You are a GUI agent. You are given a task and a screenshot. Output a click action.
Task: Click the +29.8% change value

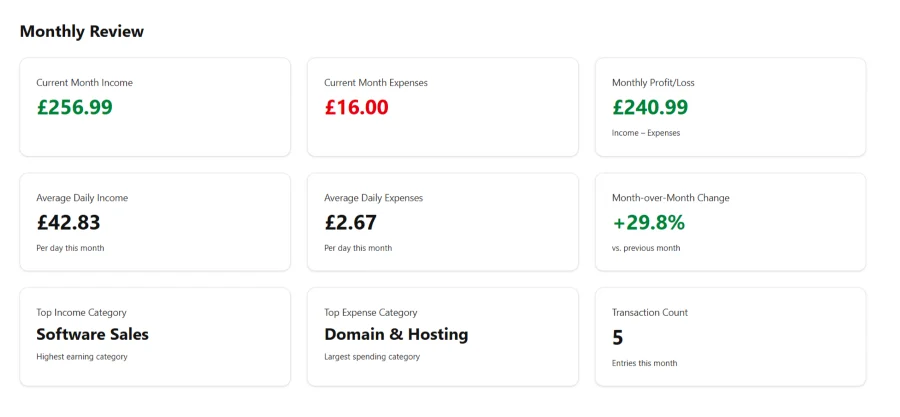coord(648,223)
